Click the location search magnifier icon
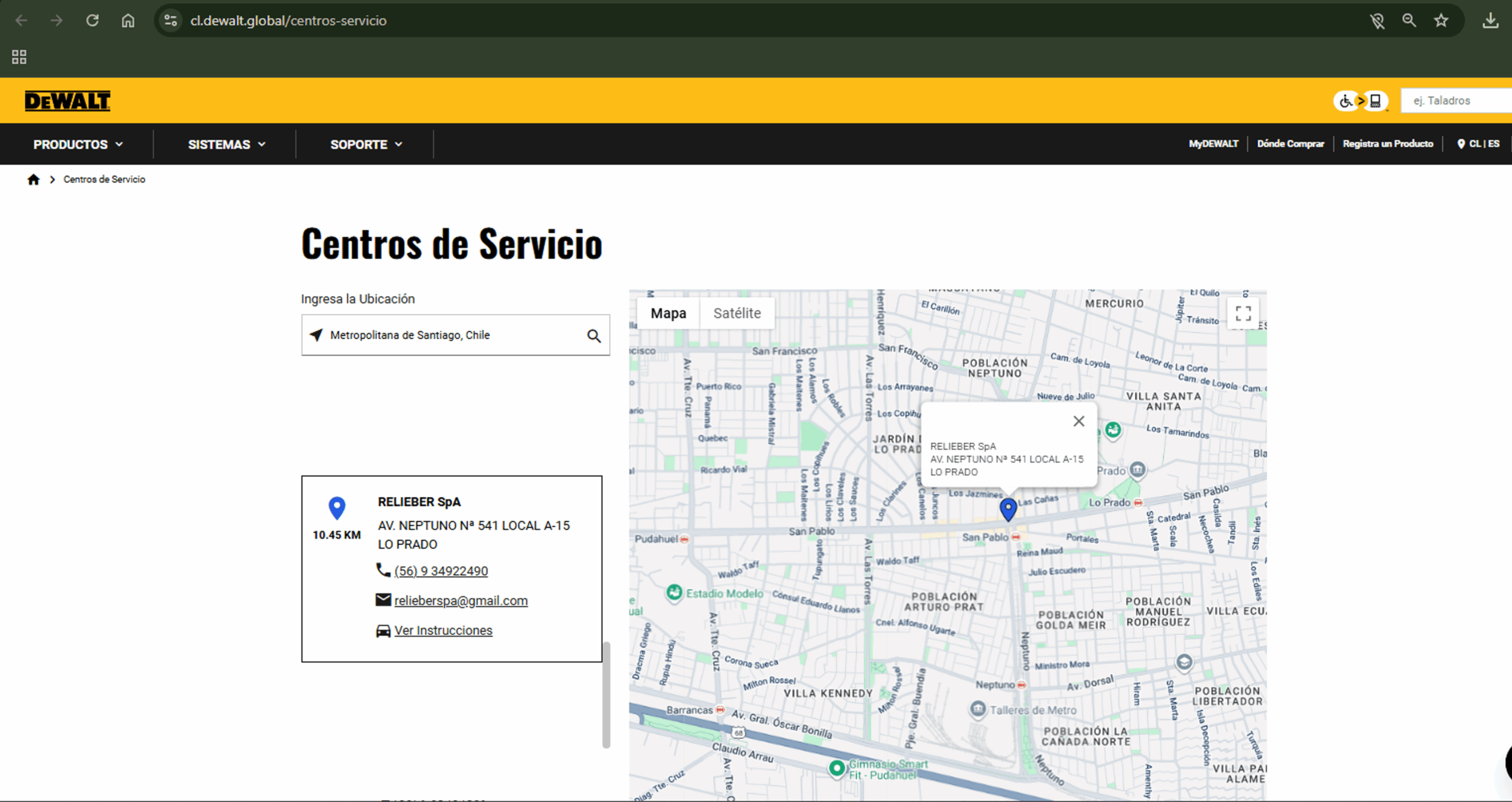This screenshot has width=1512, height=802. point(593,336)
